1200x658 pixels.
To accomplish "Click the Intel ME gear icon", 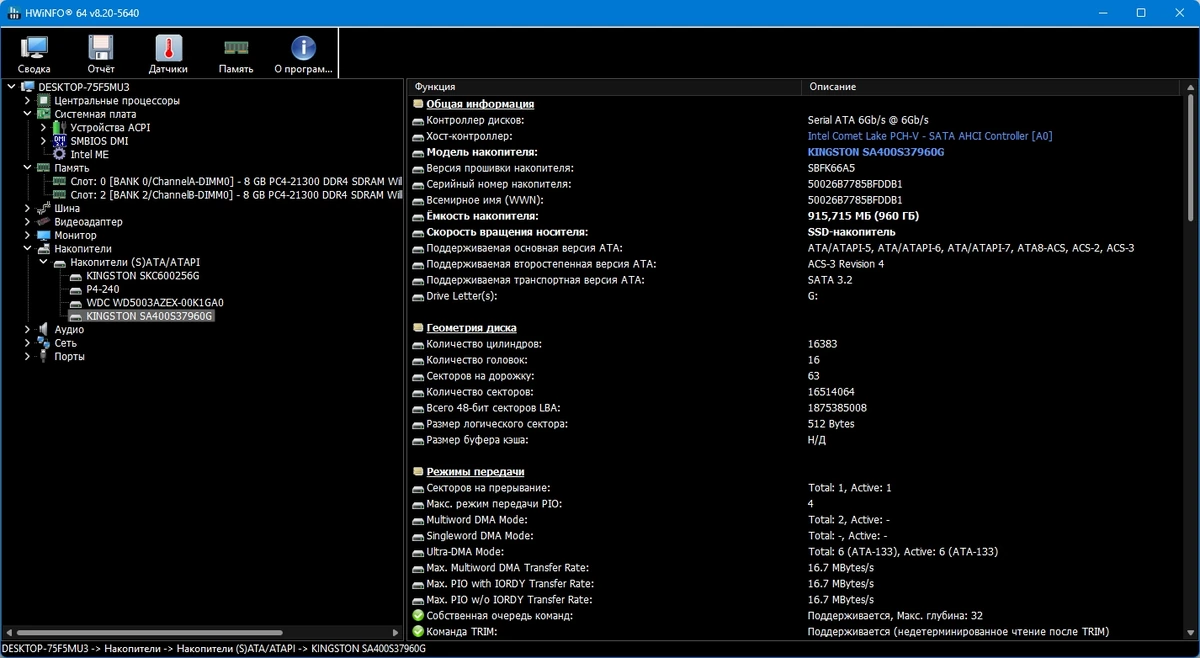I will 60,155.
